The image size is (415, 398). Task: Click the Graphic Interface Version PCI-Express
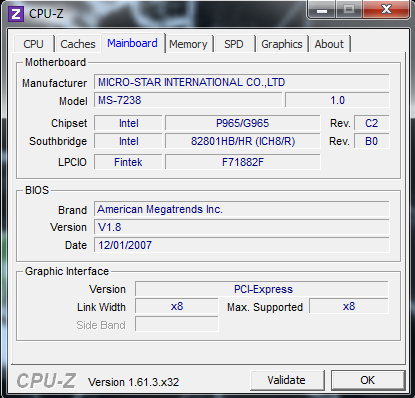coord(262,289)
